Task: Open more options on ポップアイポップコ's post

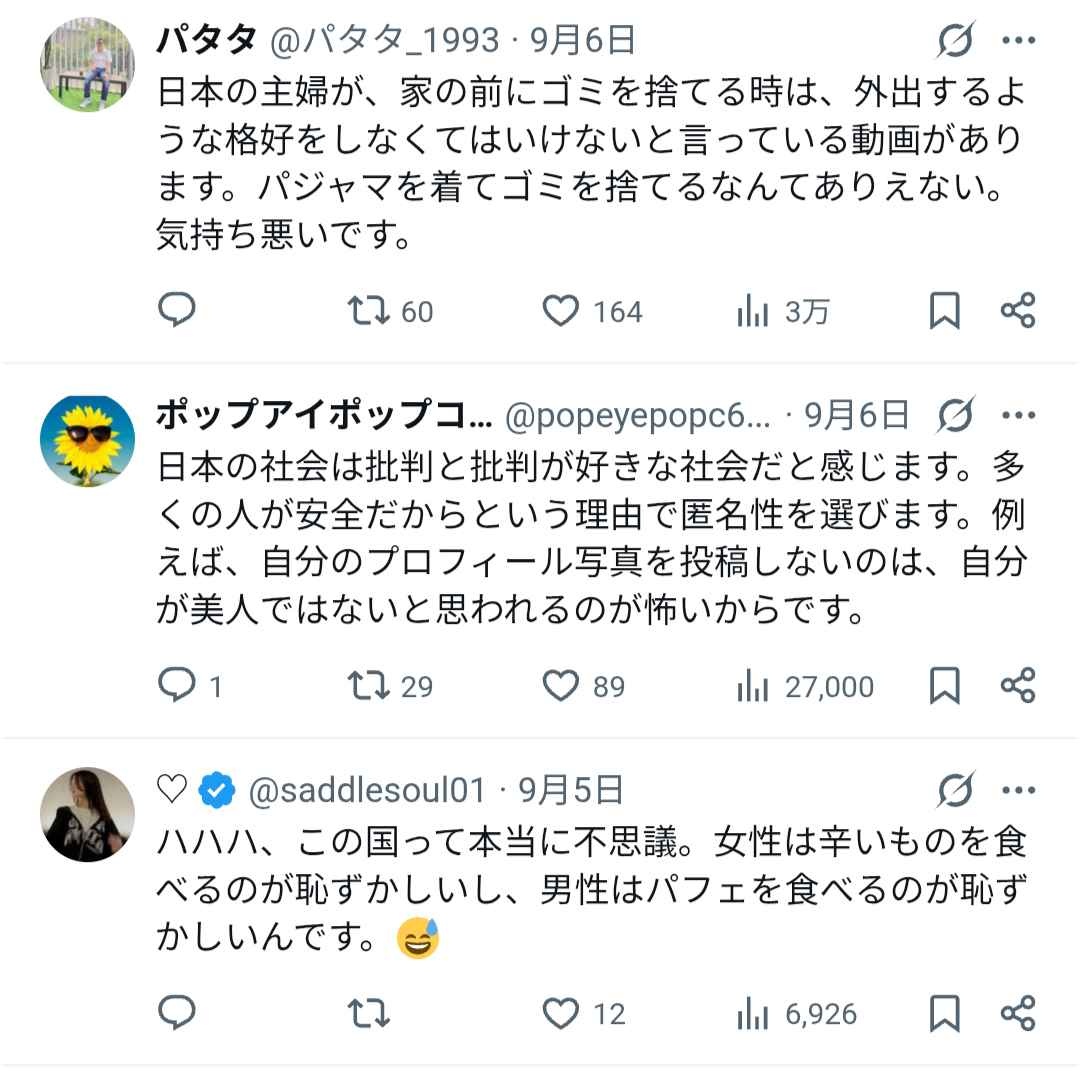Action: [1019, 415]
